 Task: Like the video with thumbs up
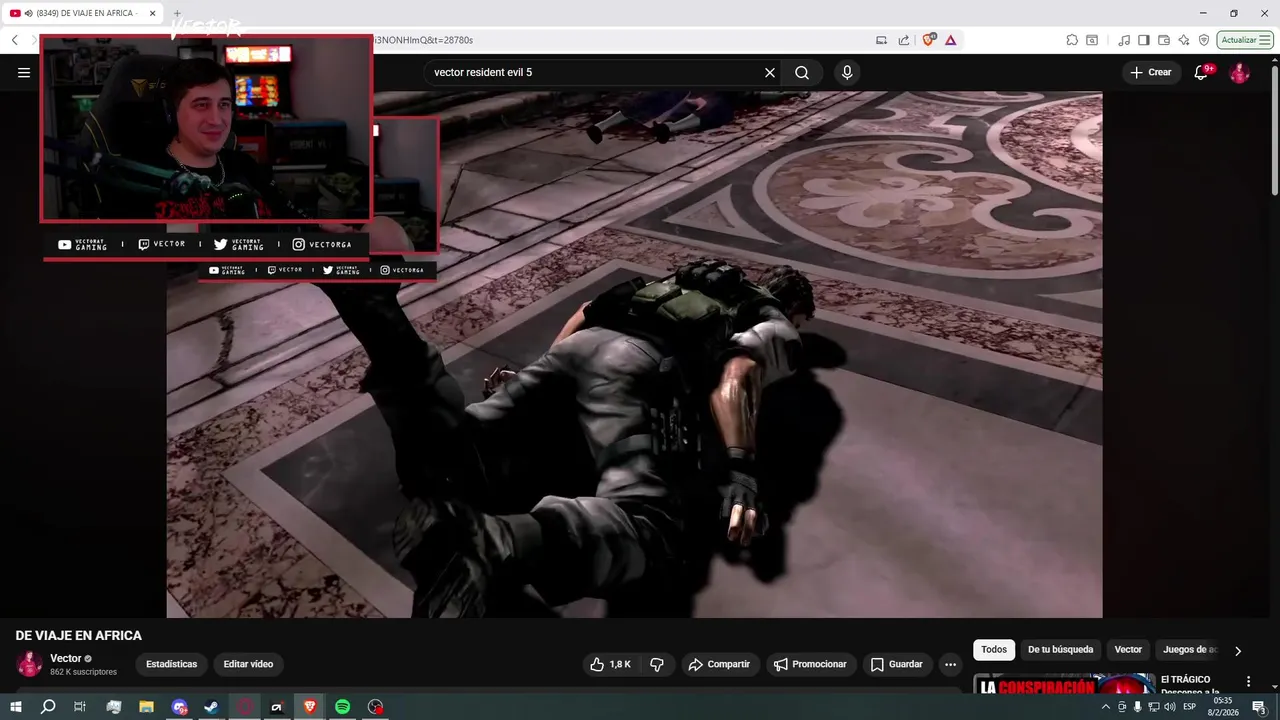(x=611, y=664)
